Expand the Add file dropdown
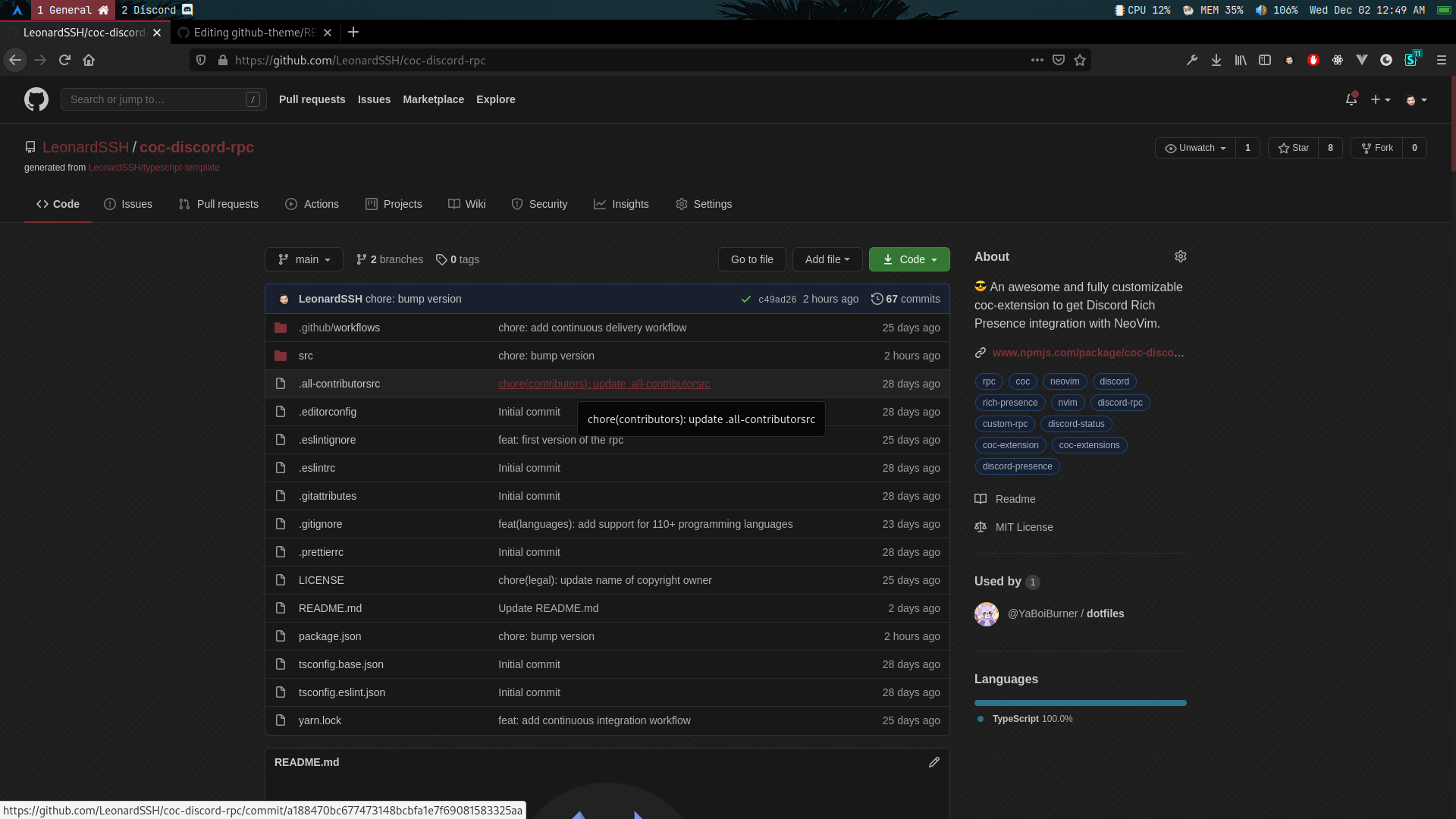 (827, 259)
